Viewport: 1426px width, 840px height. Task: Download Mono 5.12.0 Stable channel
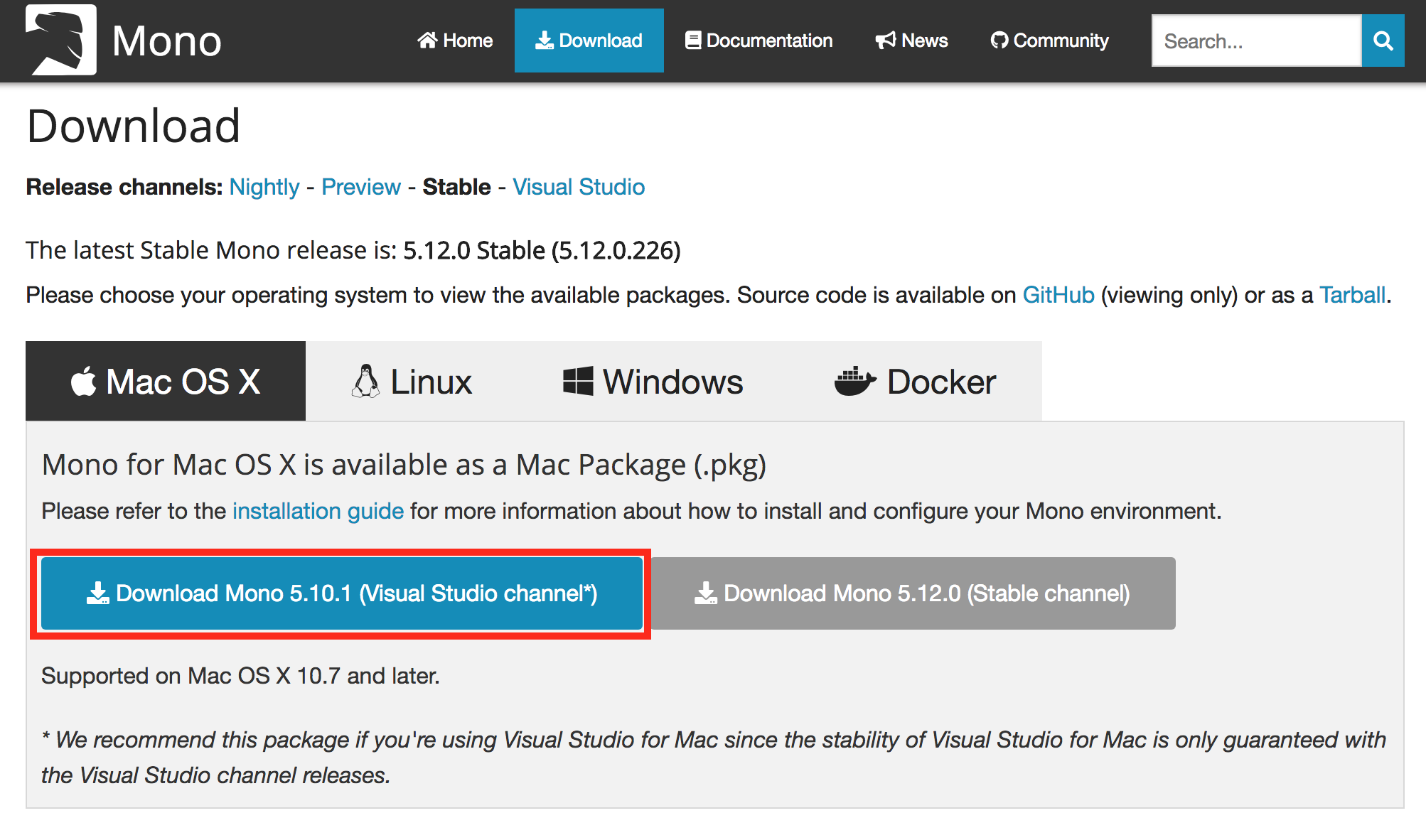point(912,593)
